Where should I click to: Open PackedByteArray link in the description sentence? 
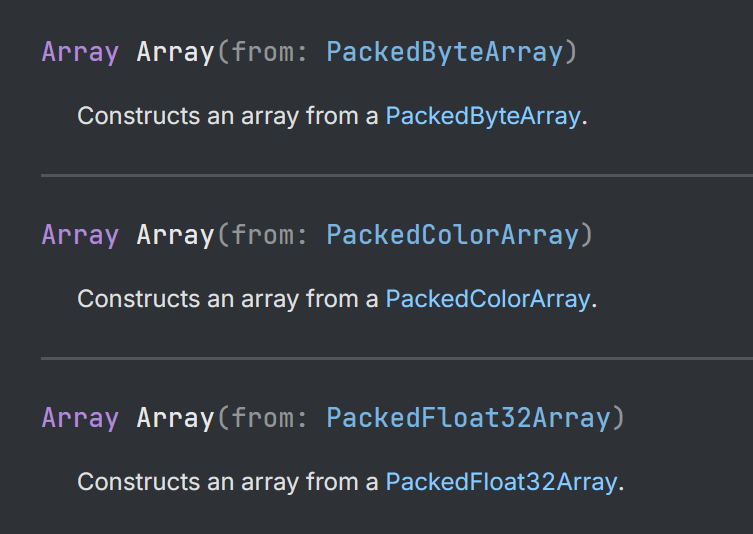(482, 116)
